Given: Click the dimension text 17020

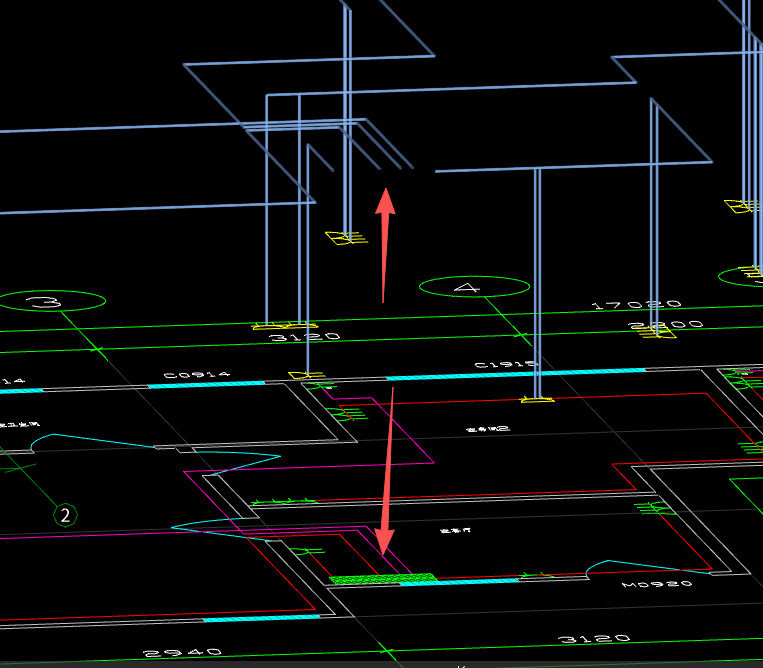Looking at the screenshot, I should pos(636,305).
